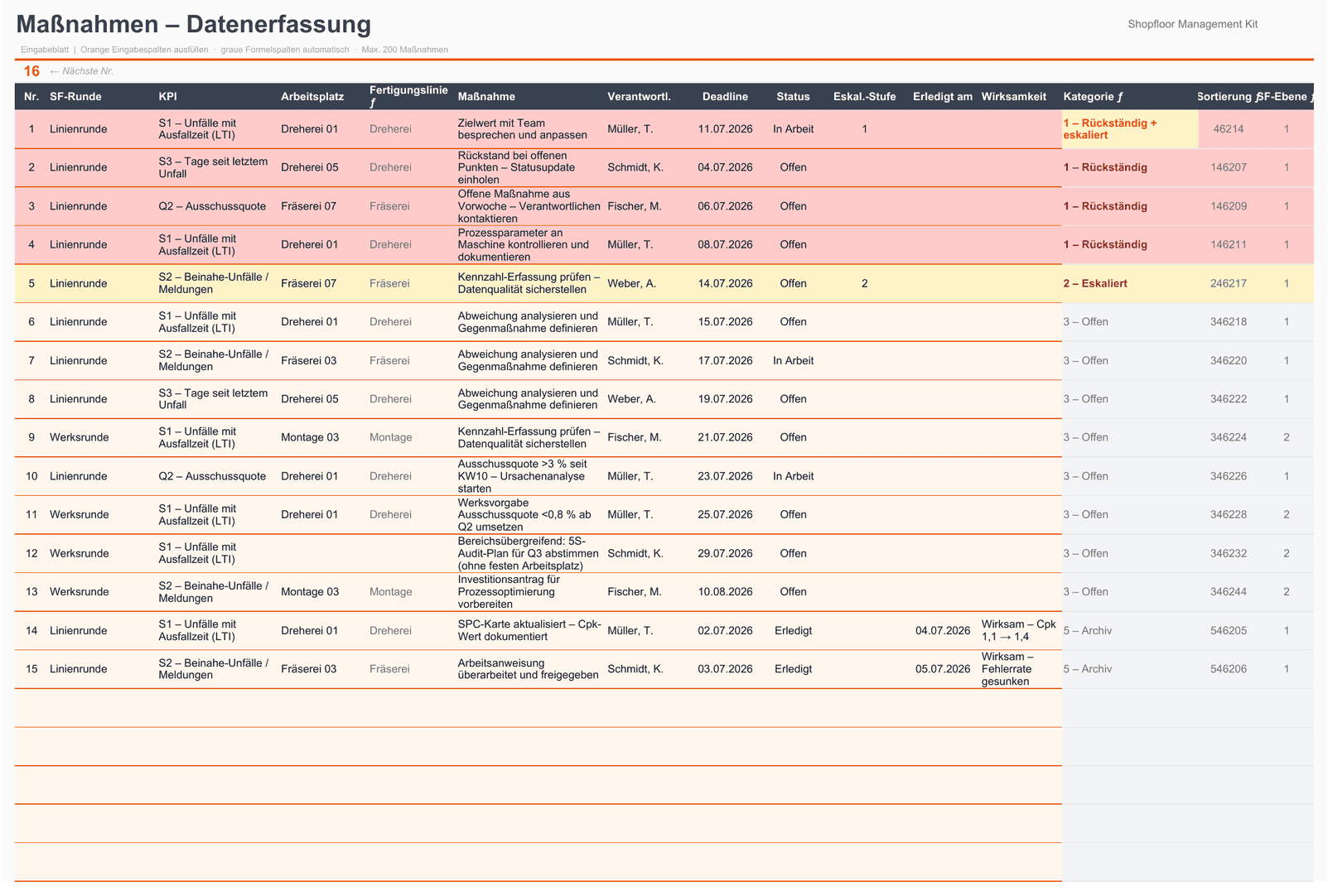
Task: Select the deadline cell '23.07.2026'
Action: pos(726,476)
